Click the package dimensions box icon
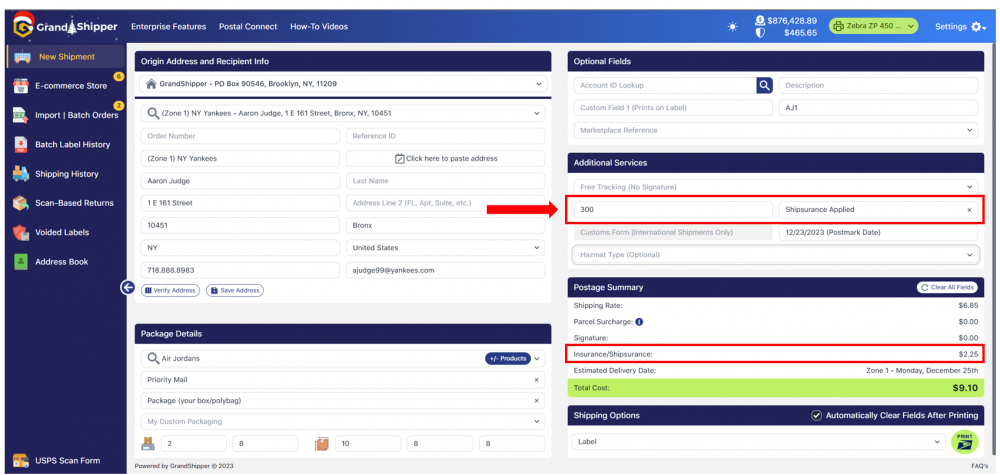Screen dimensions: 1000x475 click(x=322, y=444)
